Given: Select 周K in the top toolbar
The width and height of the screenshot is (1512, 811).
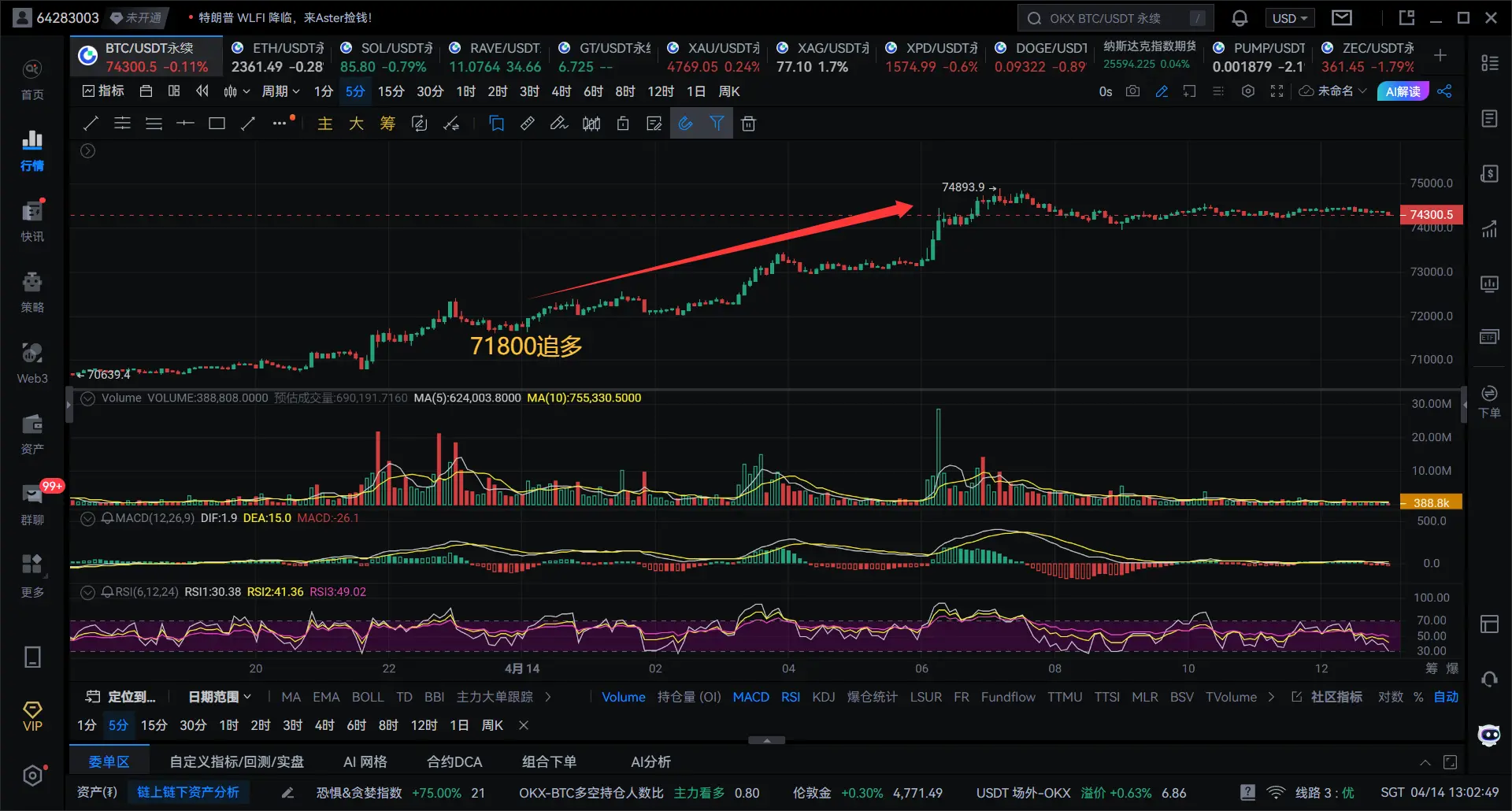Looking at the screenshot, I should pyautogui.click(x=729, y=91).
